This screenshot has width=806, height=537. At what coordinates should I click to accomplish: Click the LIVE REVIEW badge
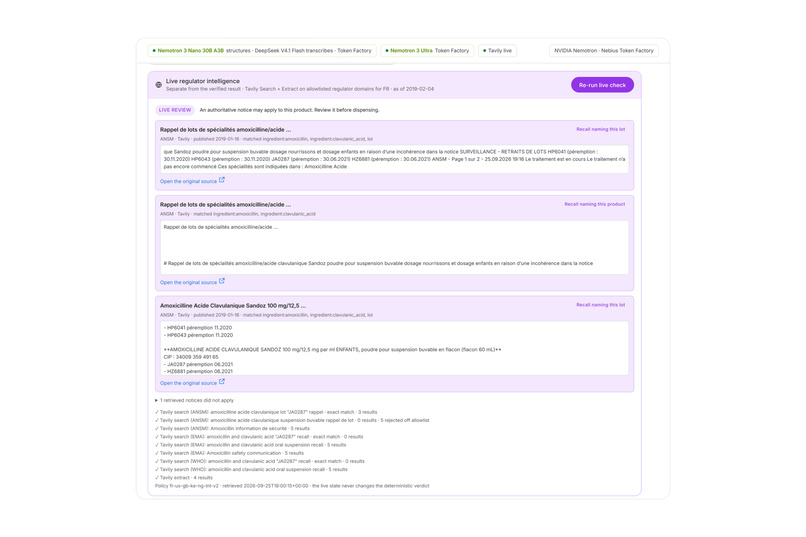pyautogui.click(x=175, y=110)
